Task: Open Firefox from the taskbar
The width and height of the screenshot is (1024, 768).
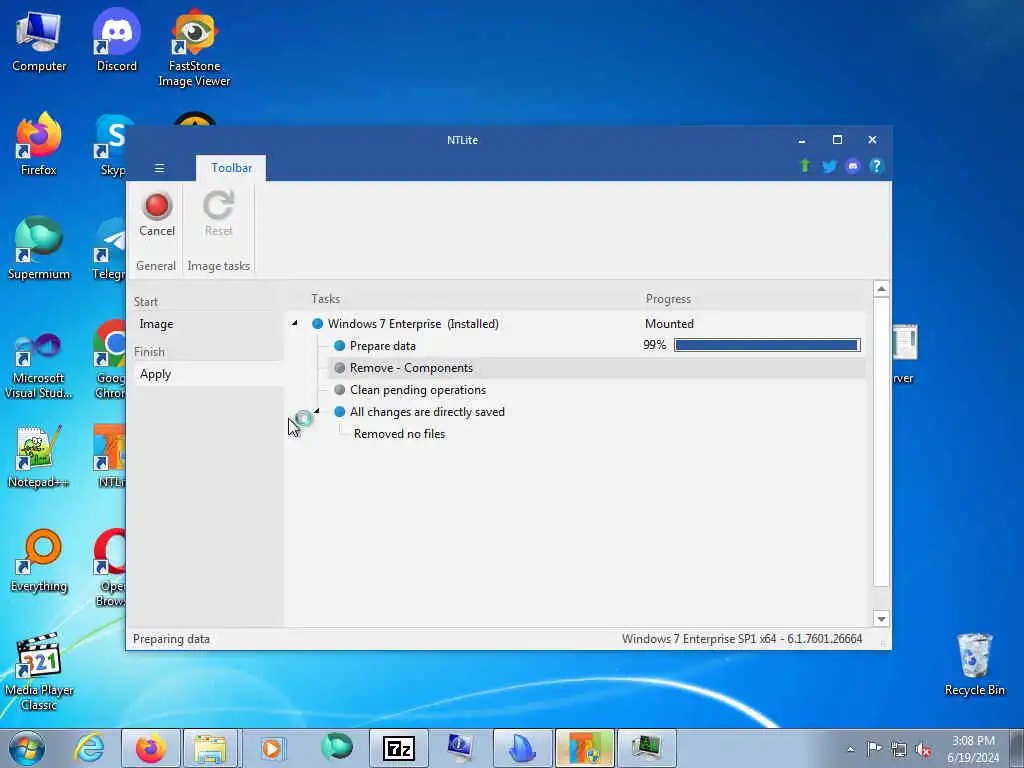Action: coord(151,748)
